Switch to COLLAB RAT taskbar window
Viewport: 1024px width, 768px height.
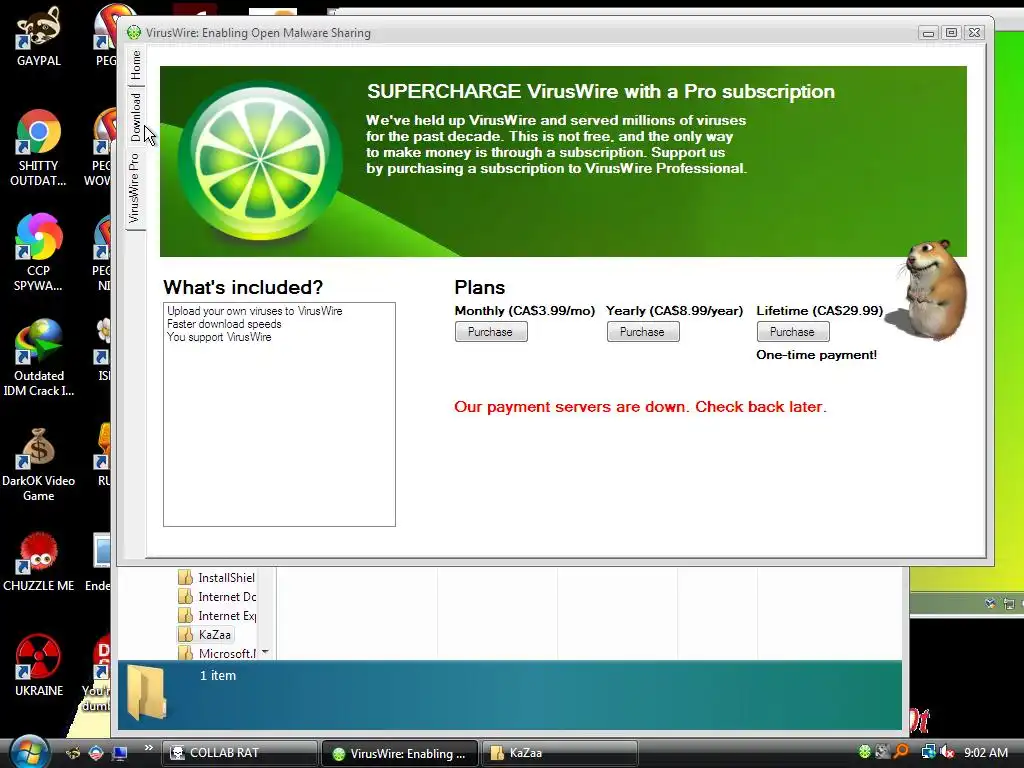tap(240, 753)
